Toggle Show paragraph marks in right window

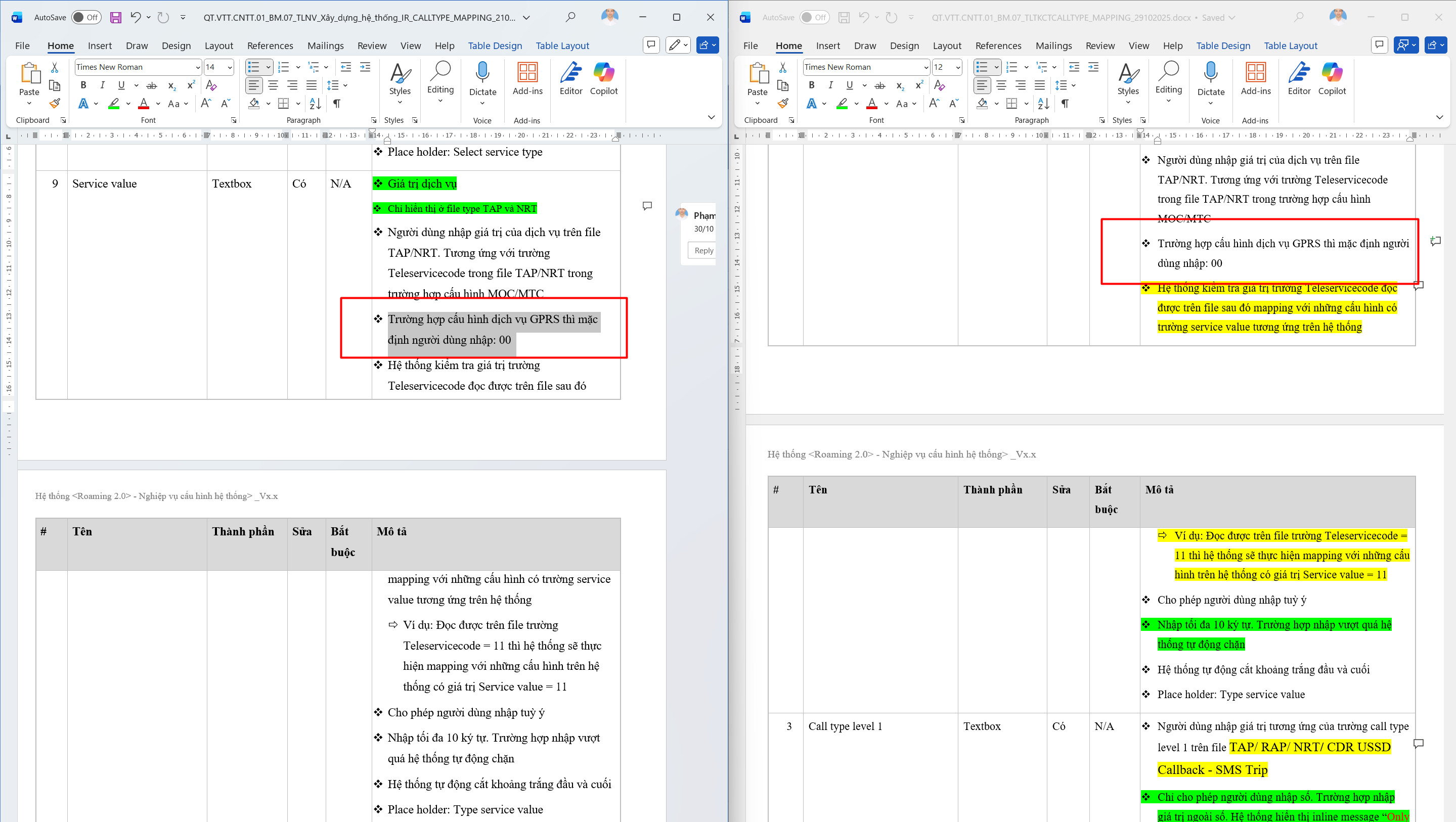pyautogui.click(x=1065, y=104)
